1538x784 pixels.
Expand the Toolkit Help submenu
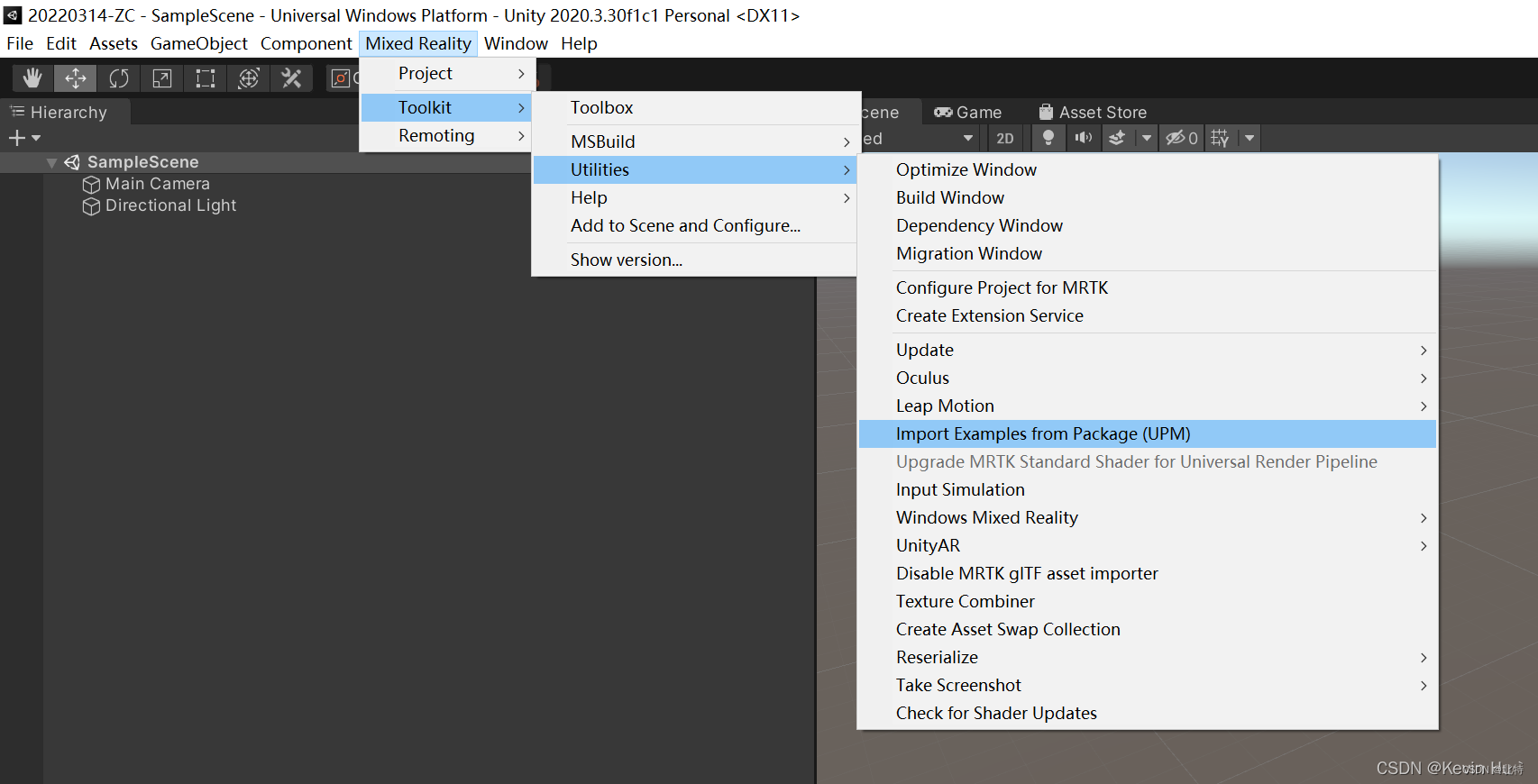click(x=694, y=197)
